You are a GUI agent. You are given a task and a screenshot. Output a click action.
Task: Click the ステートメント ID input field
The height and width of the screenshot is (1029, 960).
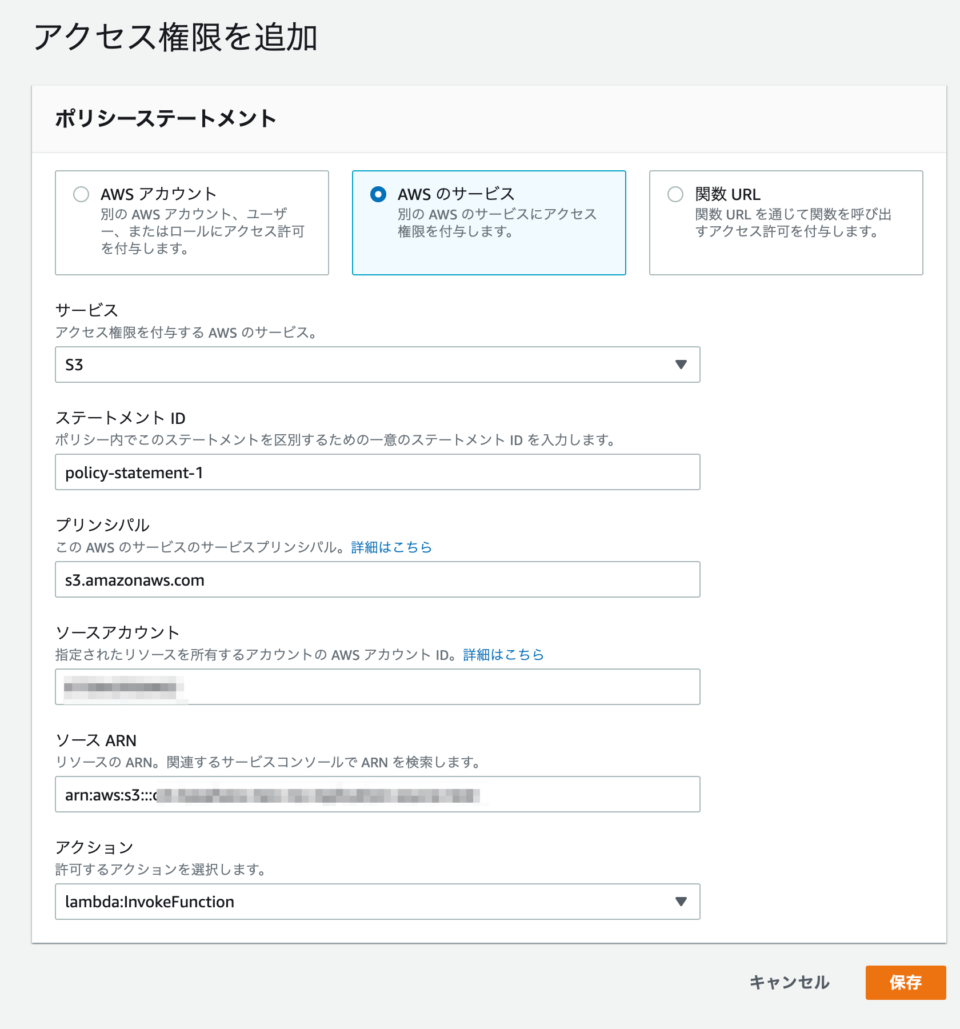point(377,472)
